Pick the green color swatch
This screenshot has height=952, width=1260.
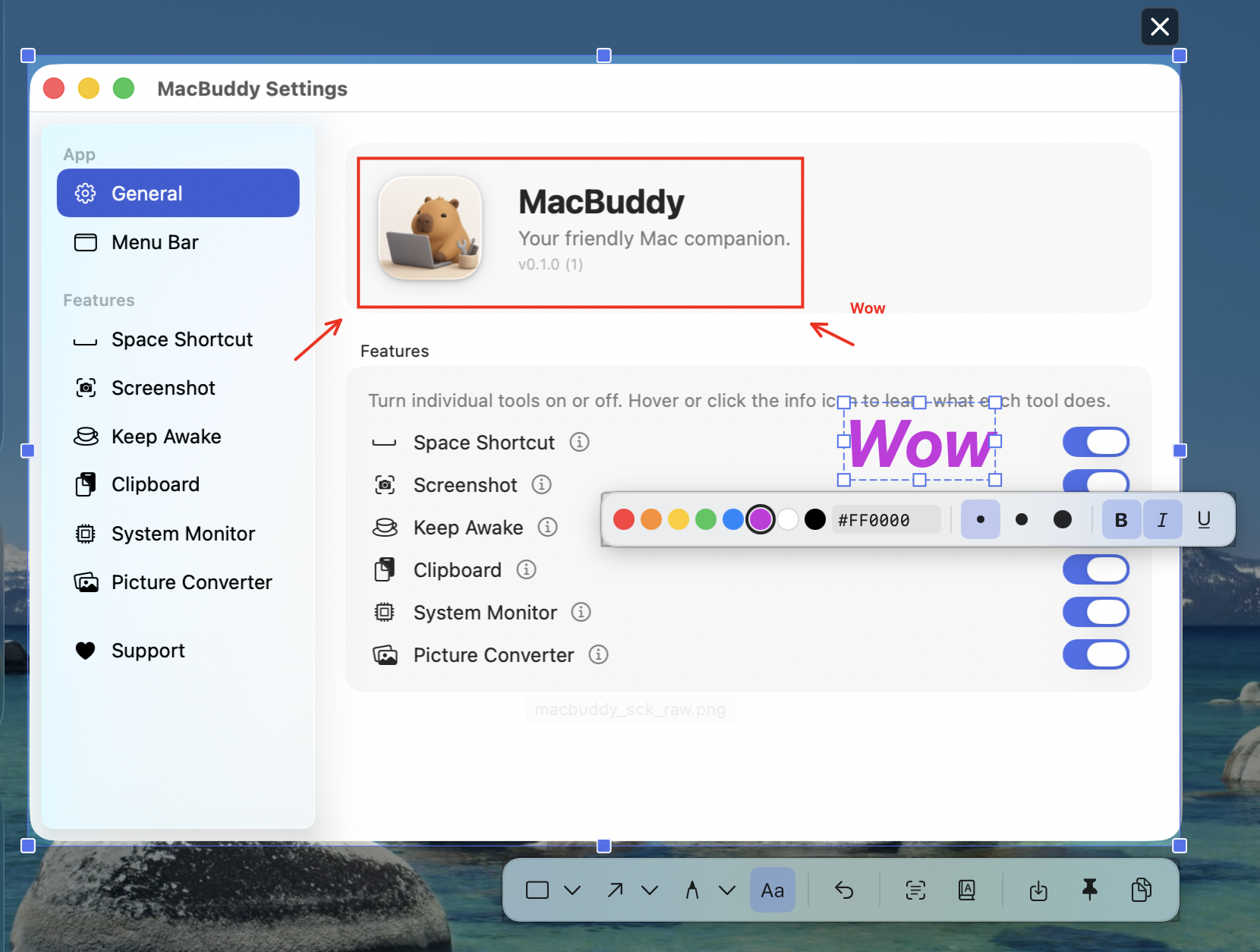click(706, 519)
